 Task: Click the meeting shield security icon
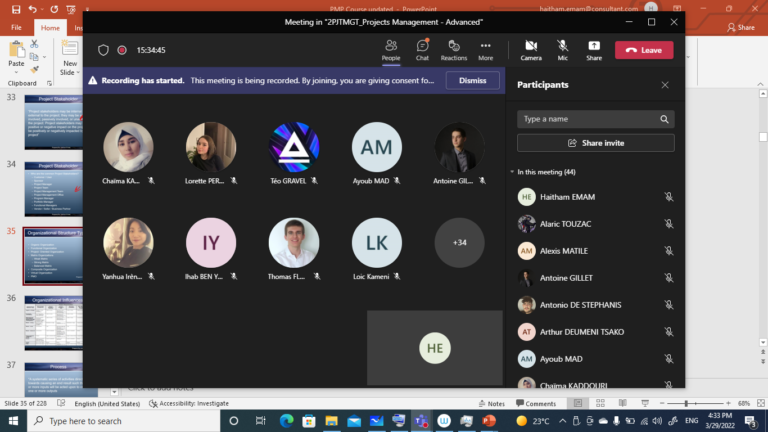(103, 50)
